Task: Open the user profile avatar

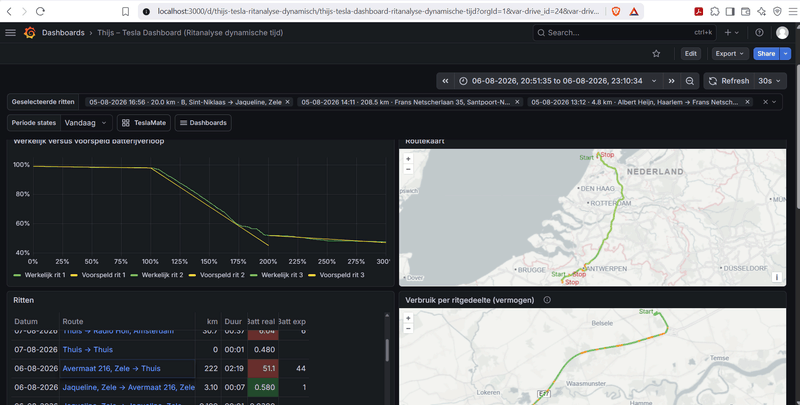Action: (x=782, y=33)
